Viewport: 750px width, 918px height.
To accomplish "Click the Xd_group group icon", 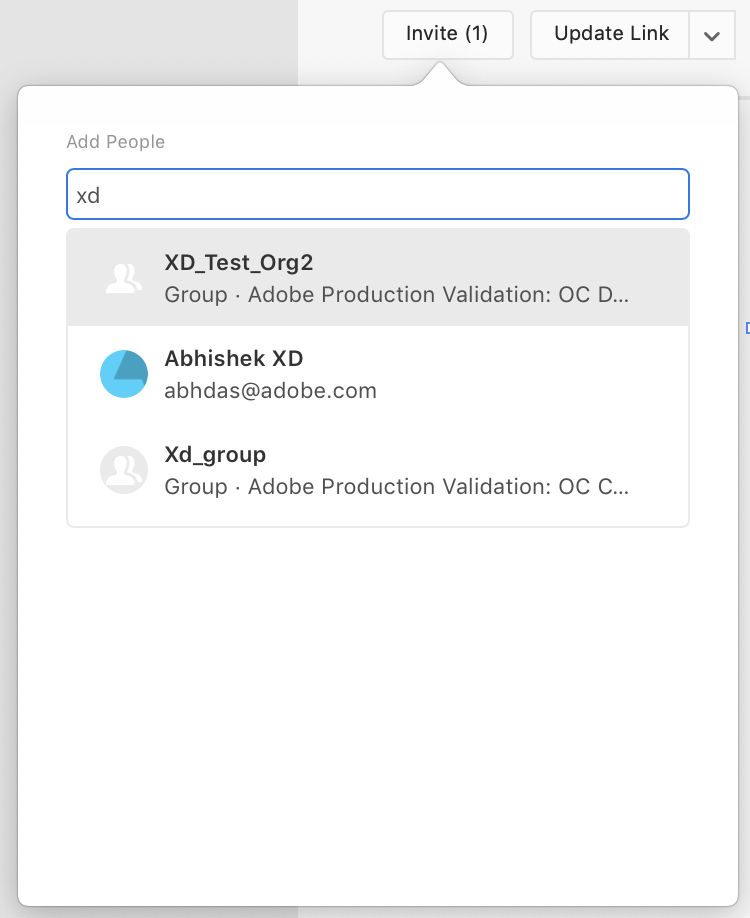I will coord(124,470).
